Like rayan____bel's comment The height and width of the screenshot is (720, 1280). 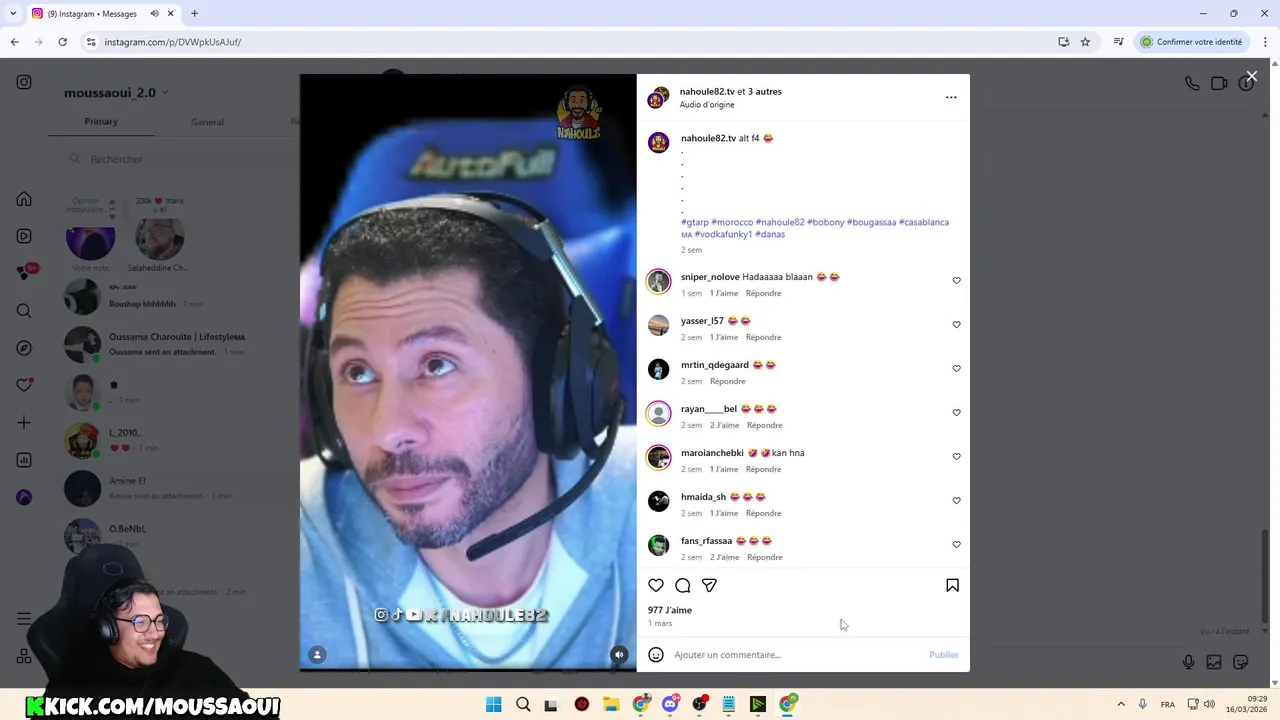[956, 413]
